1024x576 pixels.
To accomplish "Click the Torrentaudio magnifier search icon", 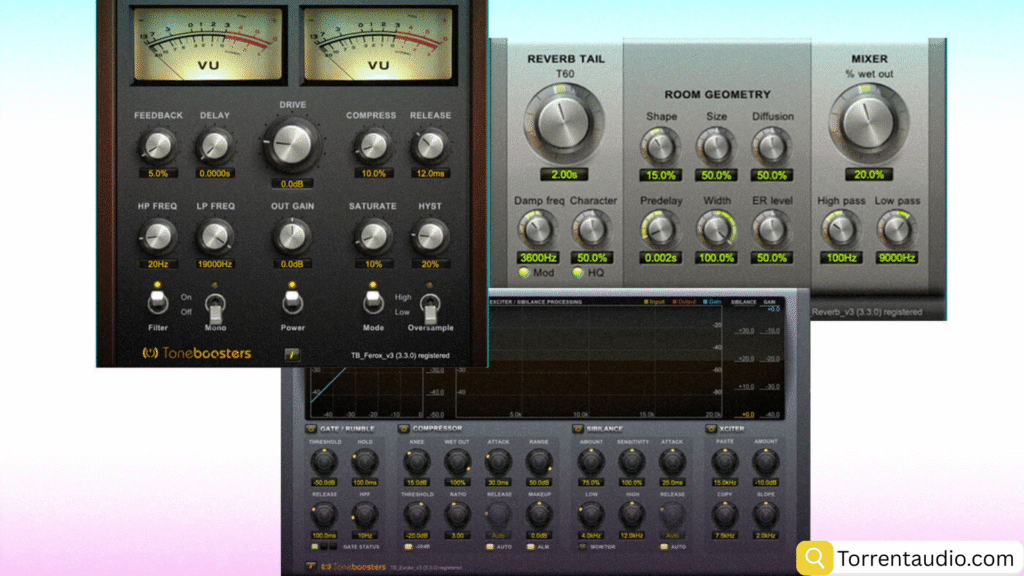I will click(816, 558).
